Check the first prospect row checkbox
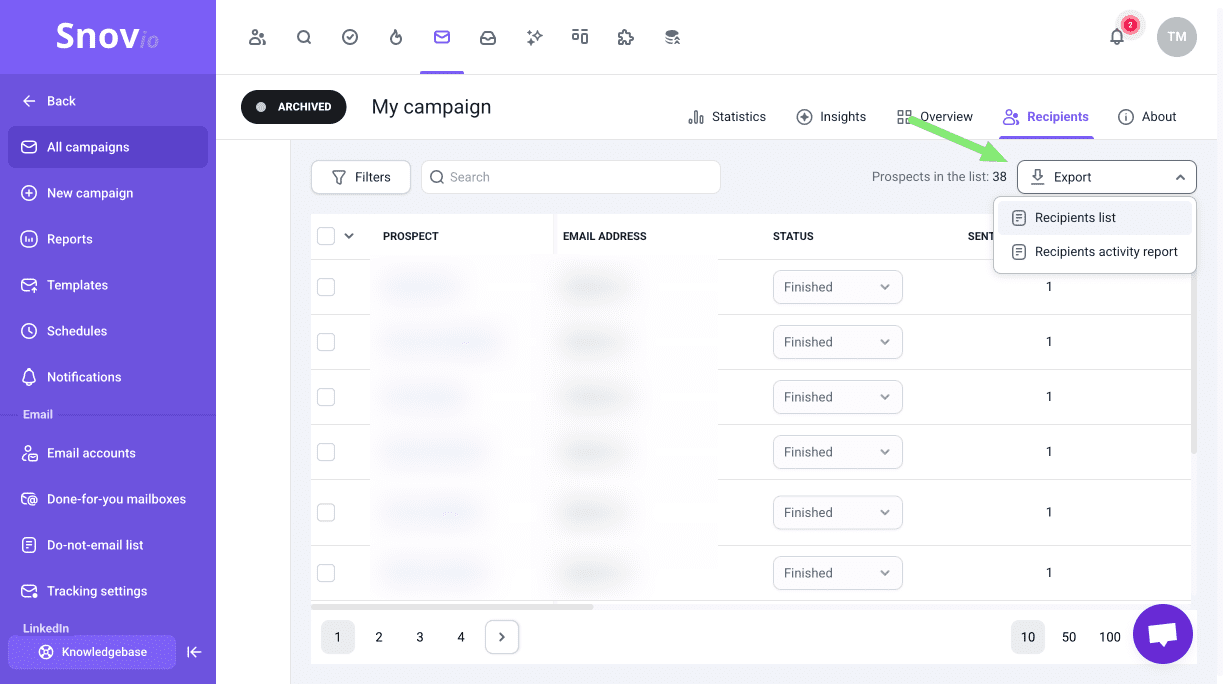This screenshot has height=684, width=1223. click(326, 287)
